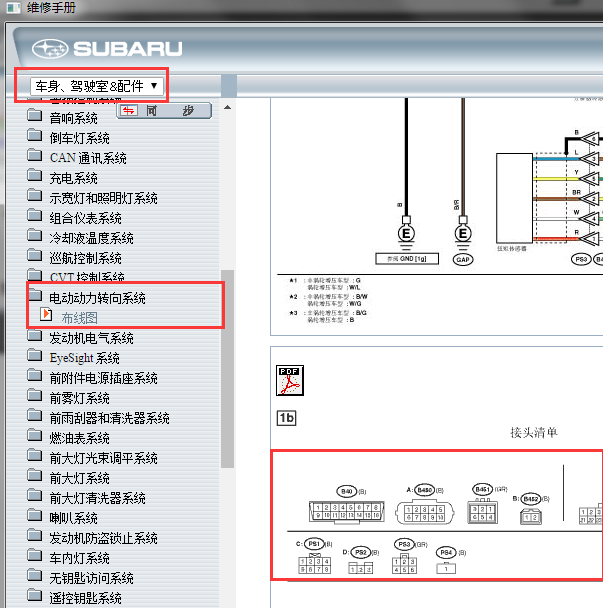
Task: Open the PDF icon above section 1b
Action: click(290, 380)
